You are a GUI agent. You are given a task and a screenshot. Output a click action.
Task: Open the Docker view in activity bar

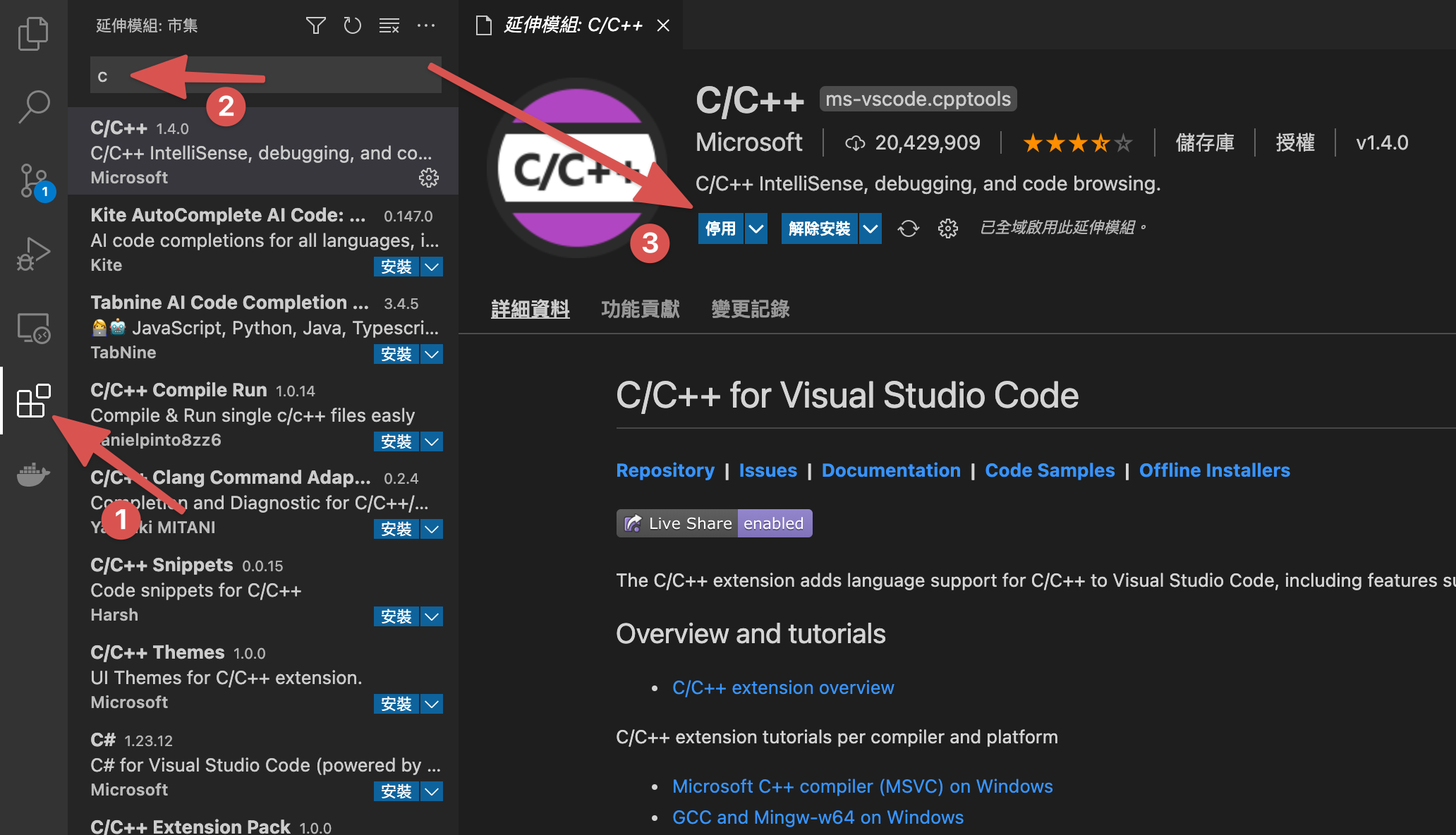33,474
